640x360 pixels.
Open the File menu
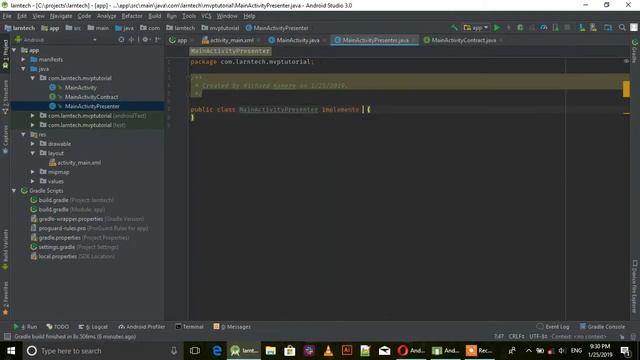(x=7, y=16)
